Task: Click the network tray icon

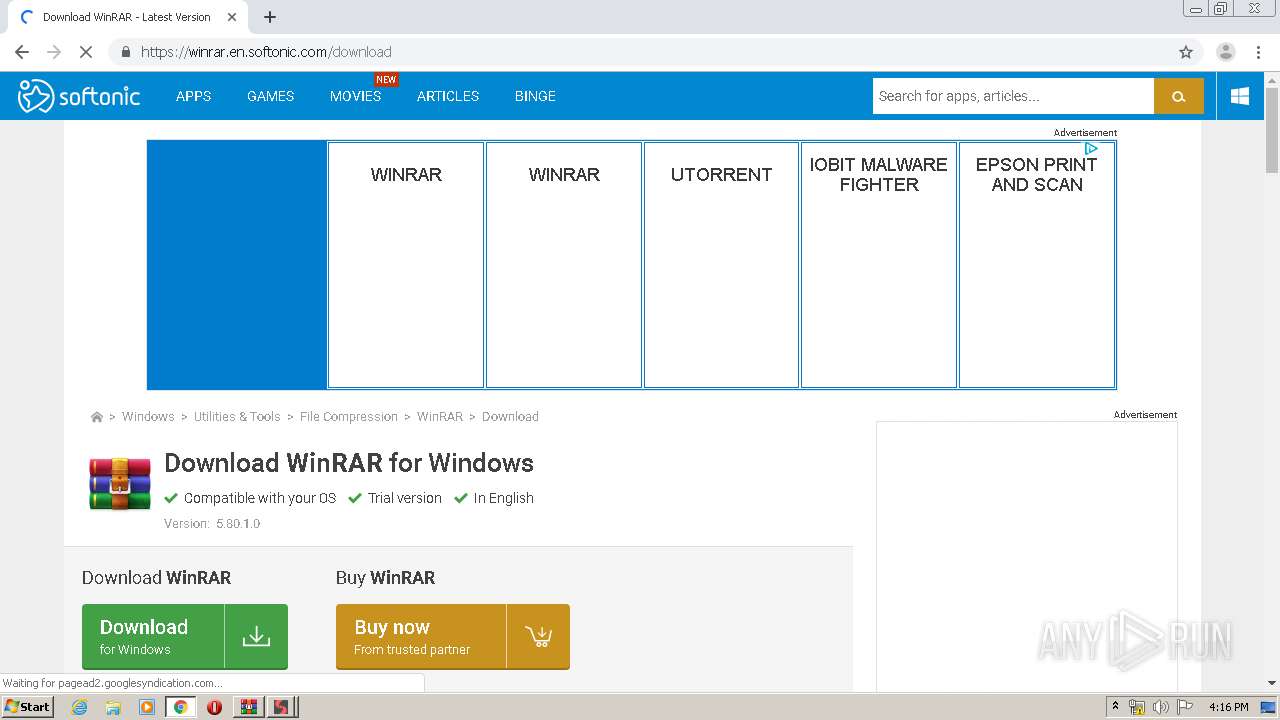Action: [x=1137, y=707]
